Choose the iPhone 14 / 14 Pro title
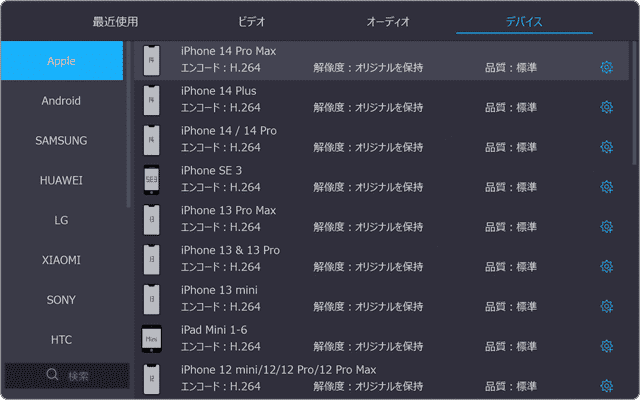Viewport: 640px width, 400px height. pos(229,131)
